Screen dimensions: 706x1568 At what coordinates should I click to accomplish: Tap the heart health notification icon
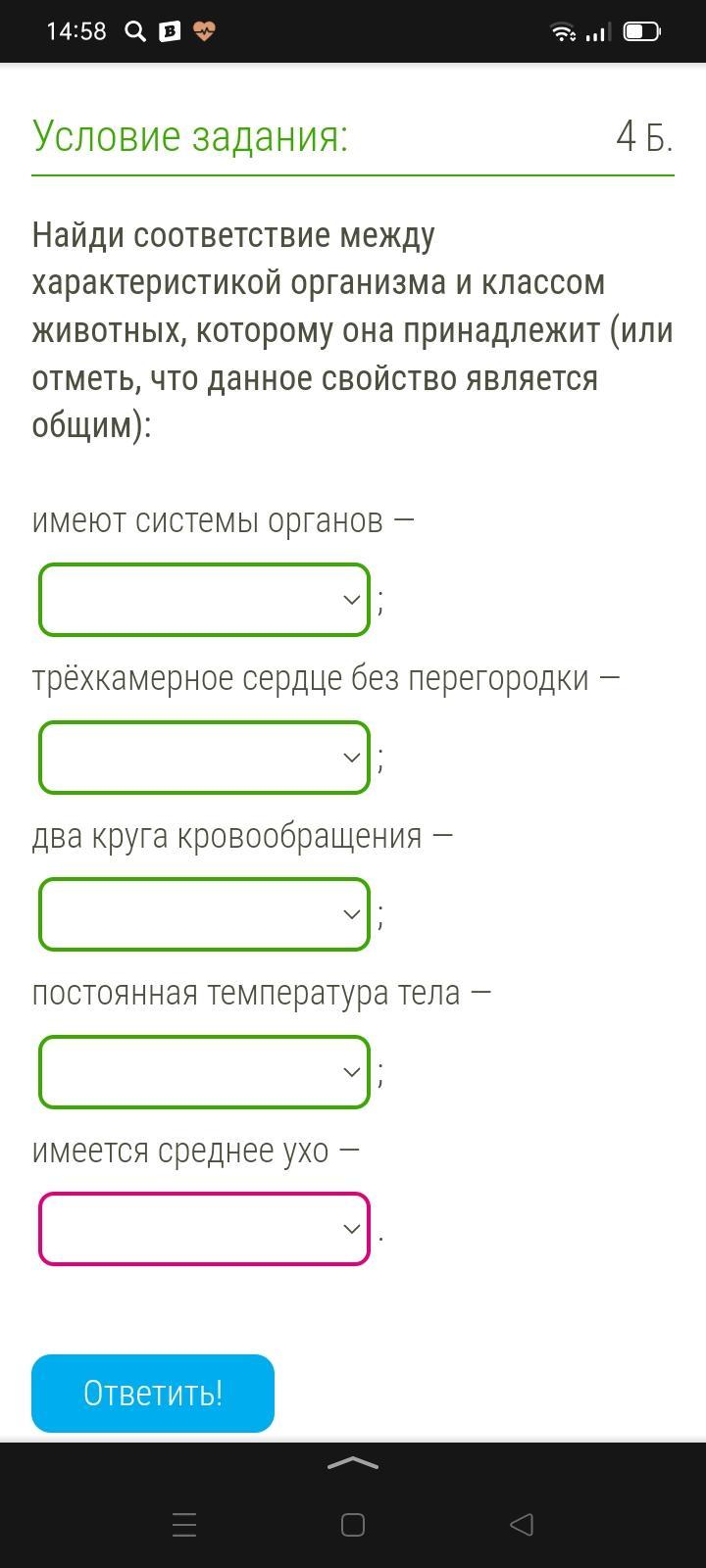204,32
